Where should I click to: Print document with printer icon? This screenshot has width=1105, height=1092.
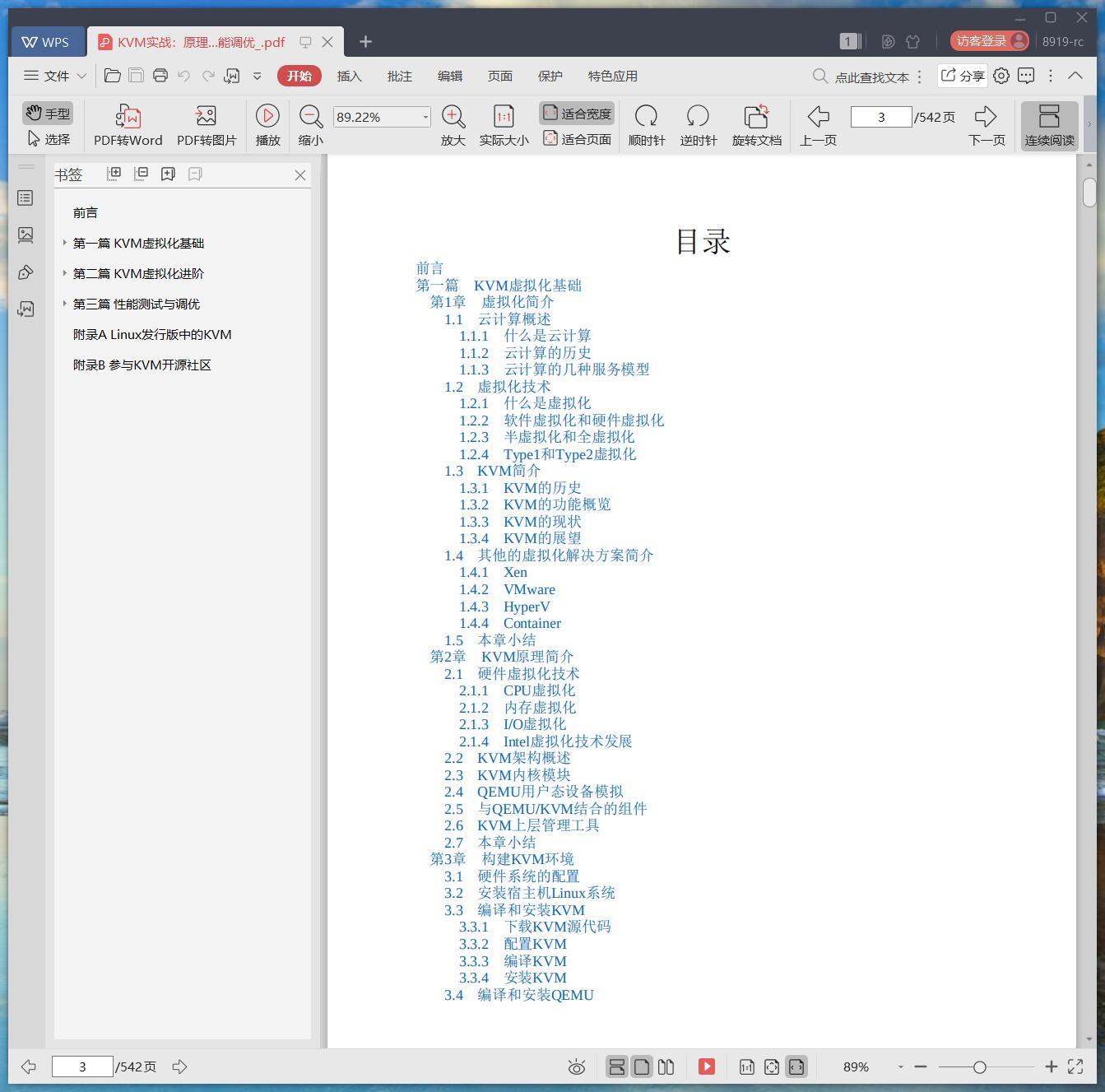coord(160,76)
